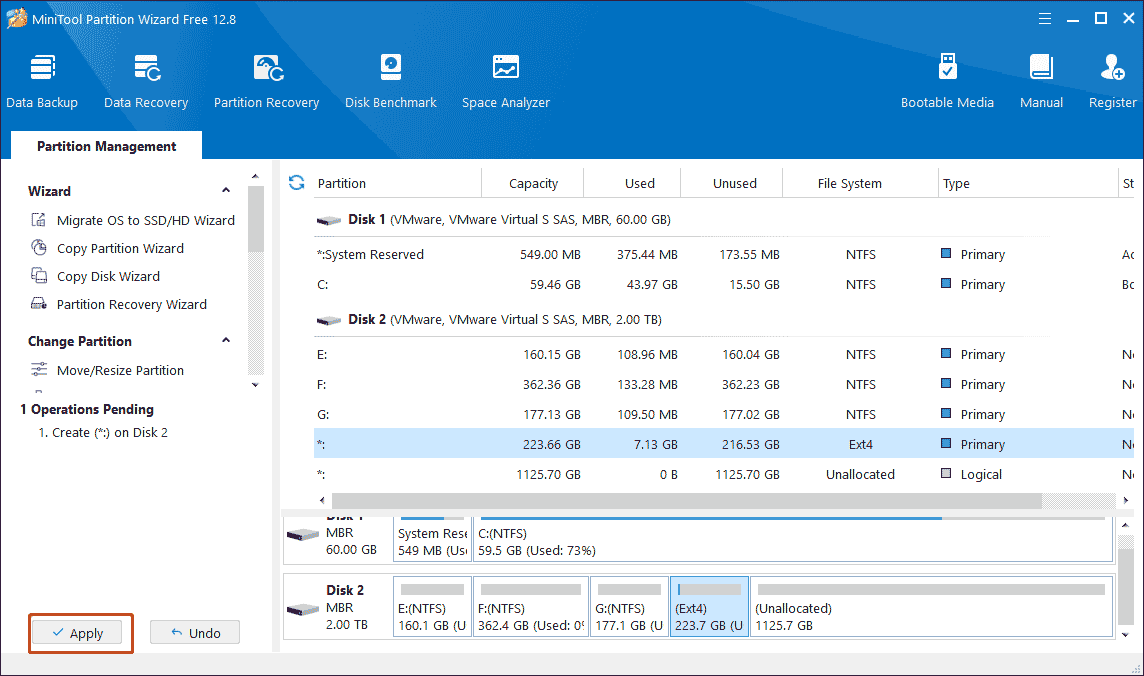1144x676 pixels.
Task: Click the refresh partition list icon
Action: pyautogui.click(x=296, y=183)
